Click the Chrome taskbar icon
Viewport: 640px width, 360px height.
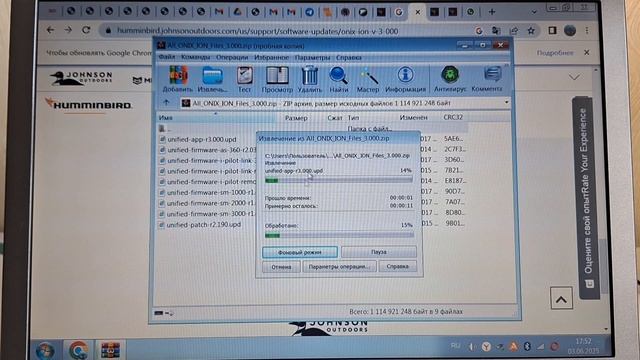(x=78, y=351)
